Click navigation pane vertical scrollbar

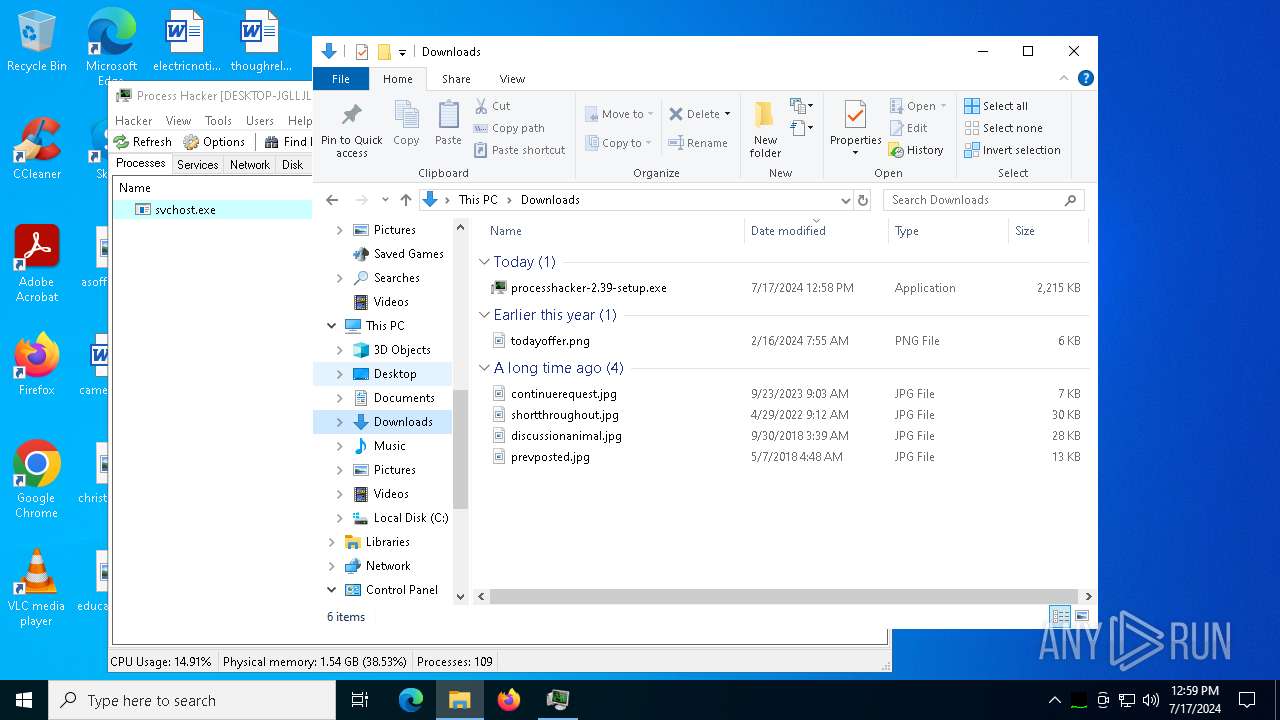pos(460,450)
